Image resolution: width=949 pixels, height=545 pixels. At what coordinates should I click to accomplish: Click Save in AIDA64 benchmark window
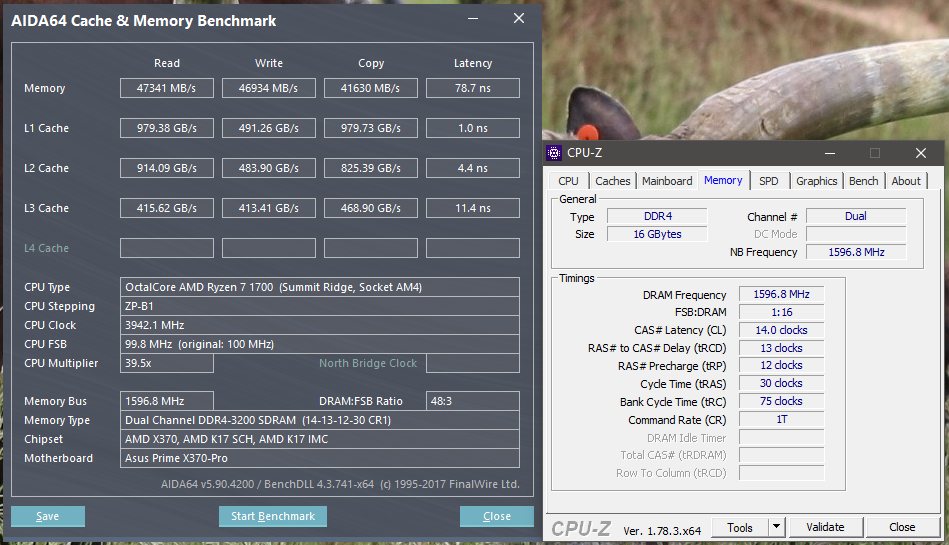tap(48, 517)
